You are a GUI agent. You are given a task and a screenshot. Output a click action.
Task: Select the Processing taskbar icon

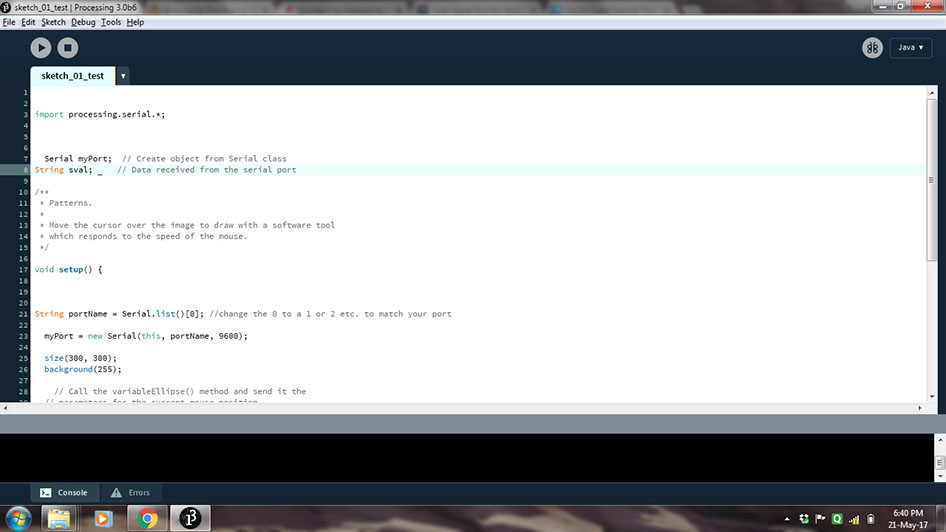[x=190, y=519]
